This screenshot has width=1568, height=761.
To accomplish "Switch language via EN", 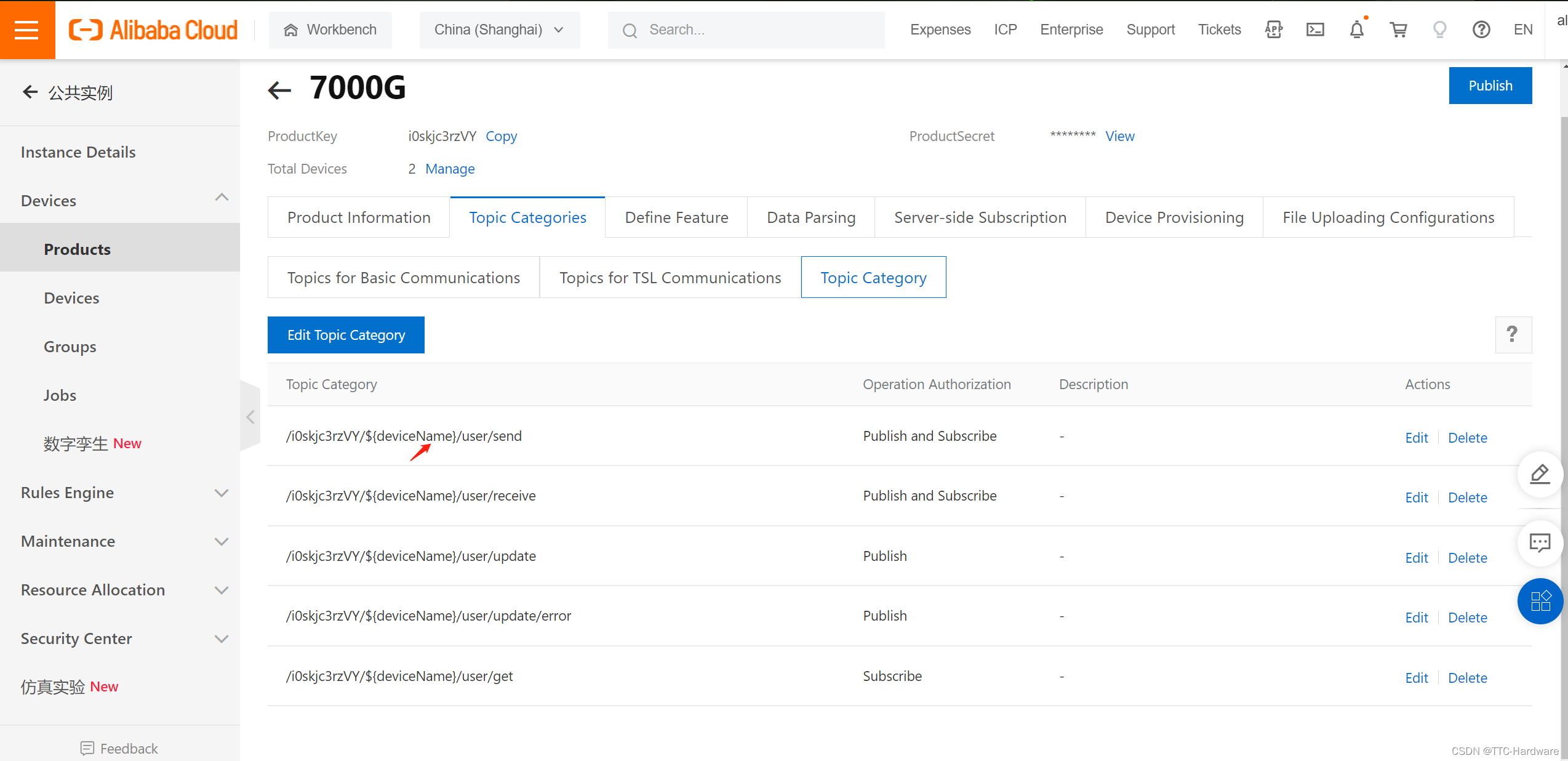I will 1523,30.
